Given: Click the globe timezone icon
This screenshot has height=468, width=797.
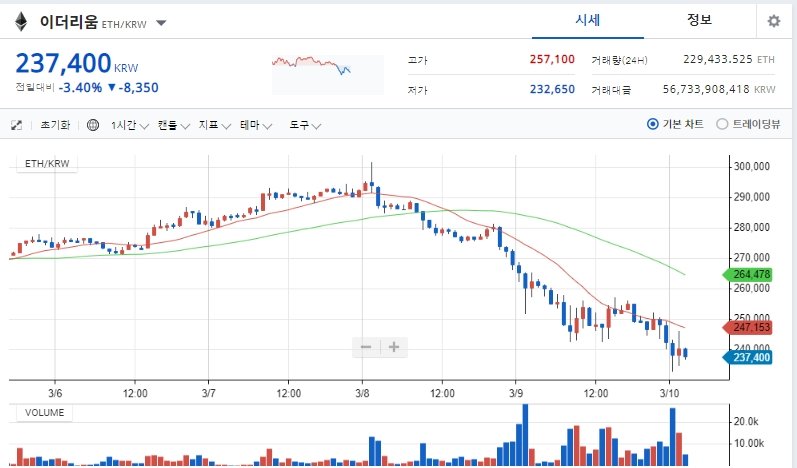Looking at the screenshot, I should 93,125.
